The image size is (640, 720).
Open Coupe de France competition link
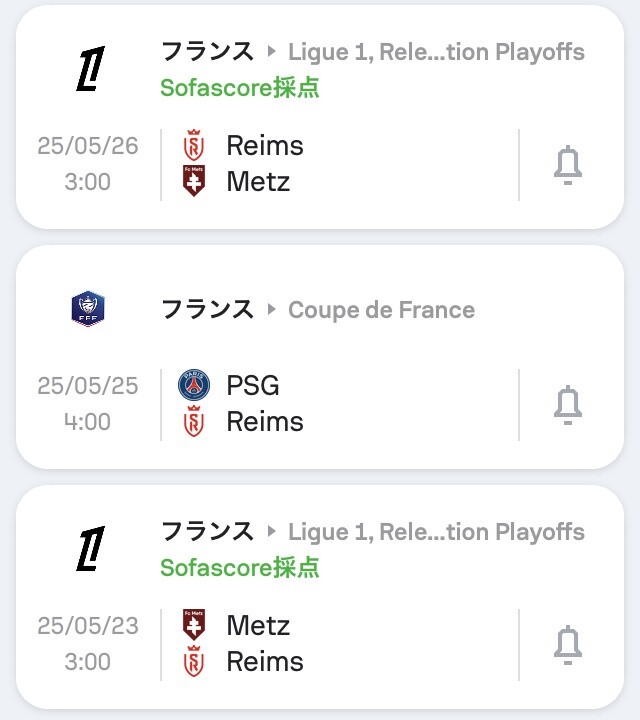point(382,310)
